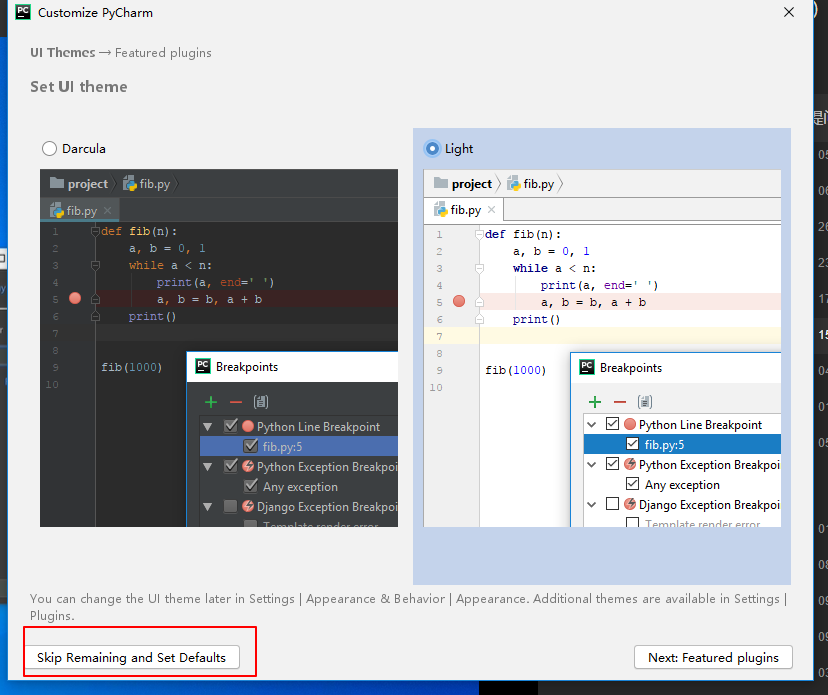Select the Darcula theme radio button
The image size is (828, 695).
[x=49, y=149]
